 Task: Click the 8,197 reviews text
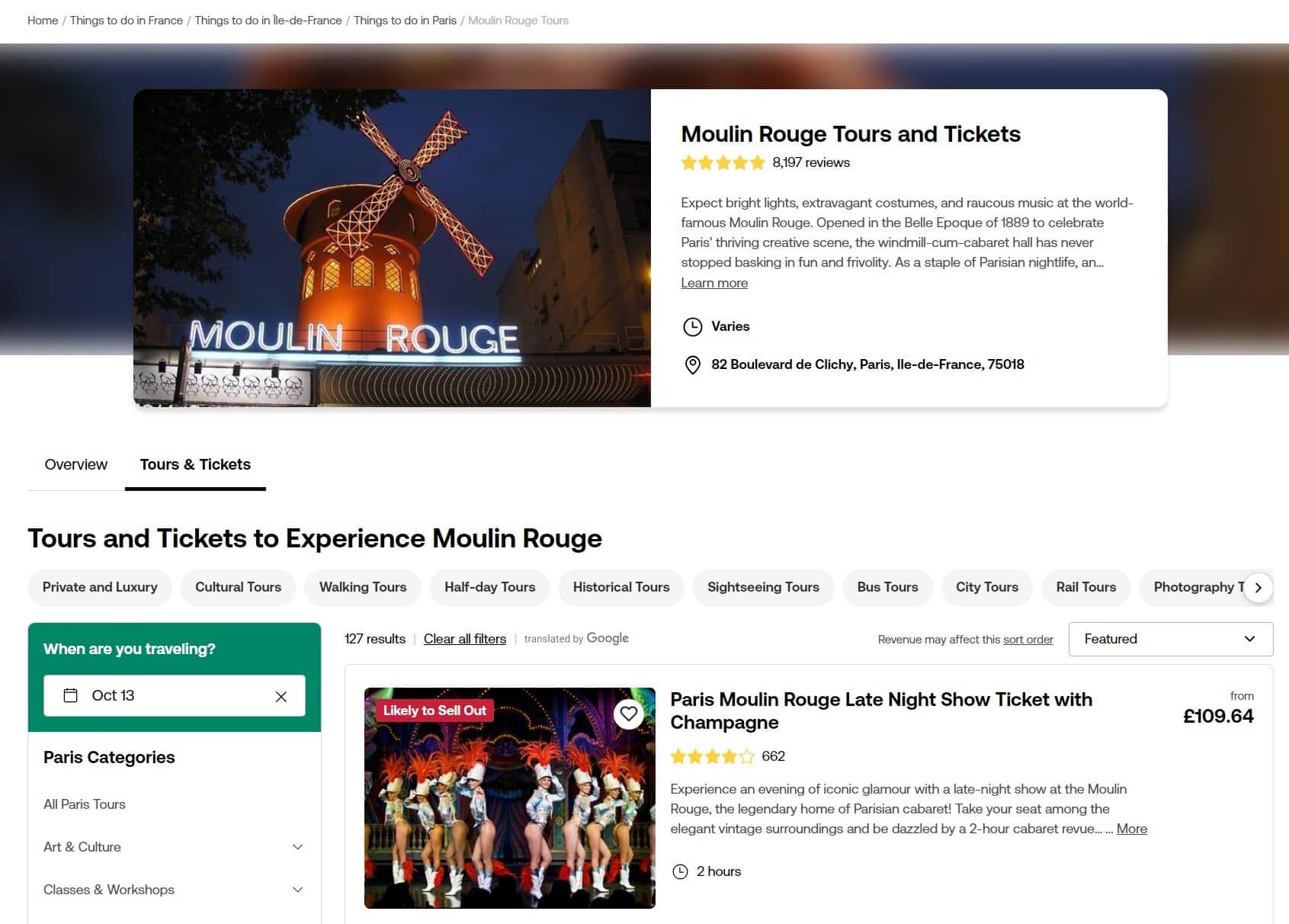811,162
